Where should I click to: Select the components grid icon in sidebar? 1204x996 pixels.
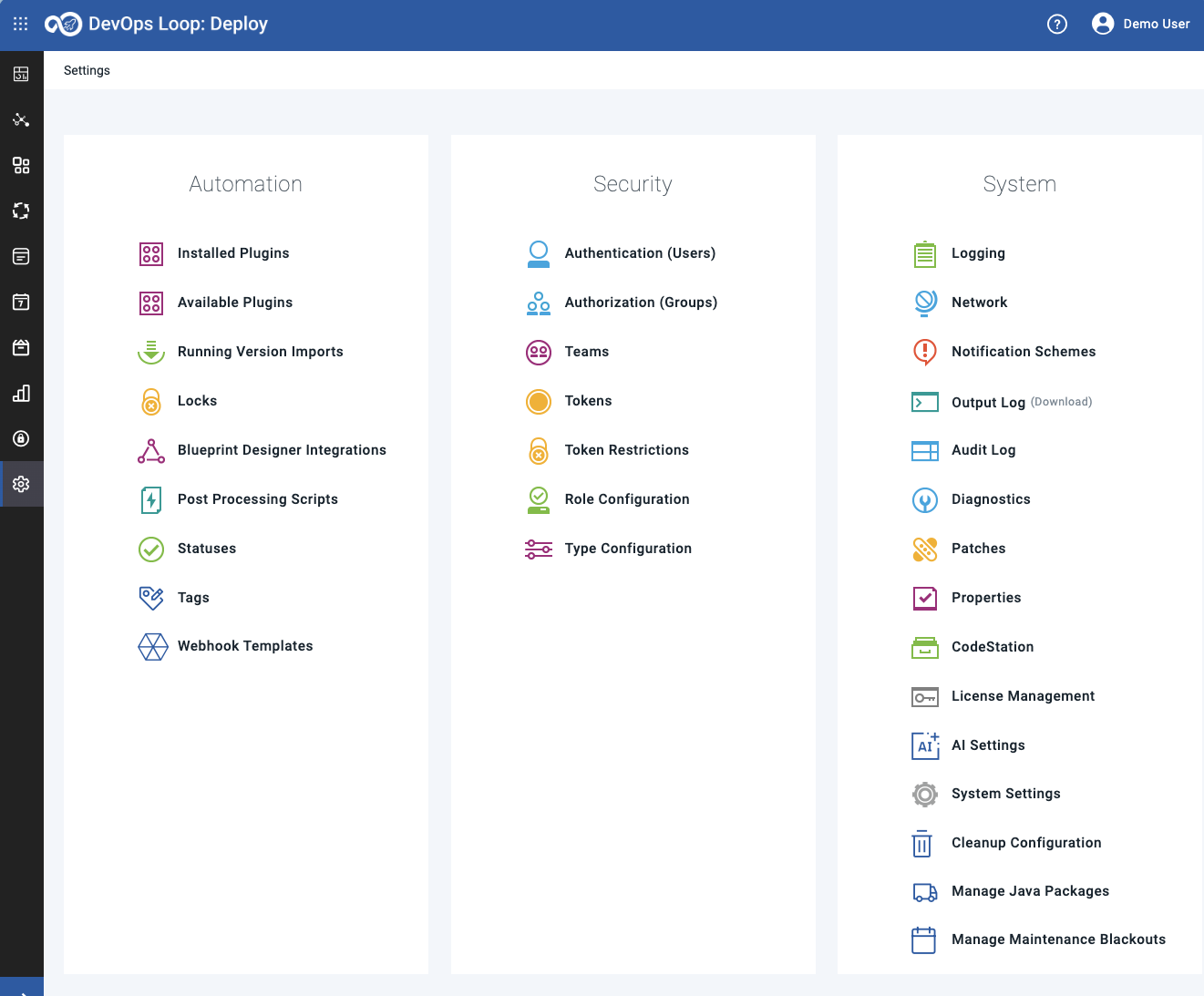pos(21,165)
